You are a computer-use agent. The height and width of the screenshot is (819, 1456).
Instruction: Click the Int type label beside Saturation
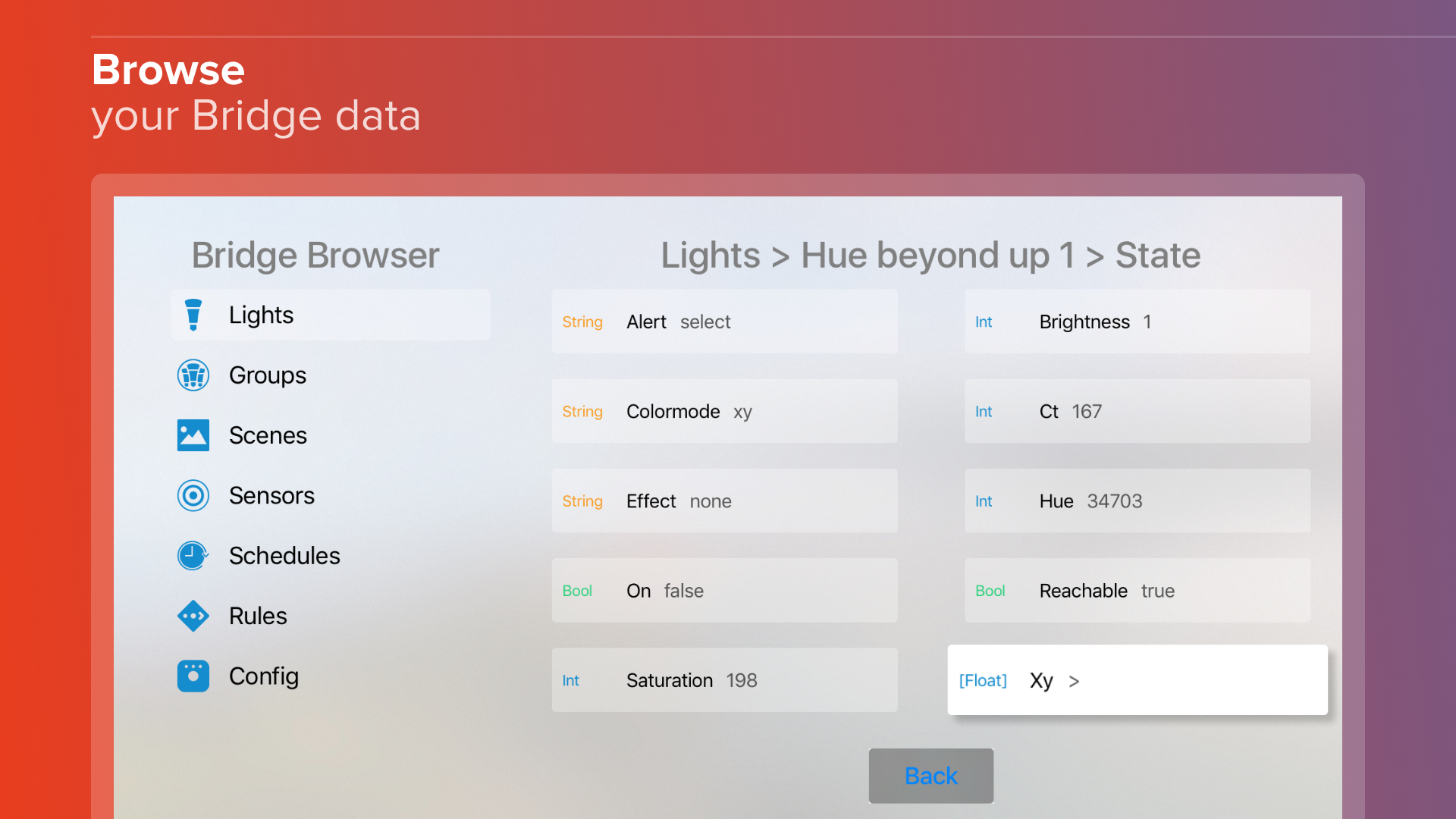coord(570,680)
